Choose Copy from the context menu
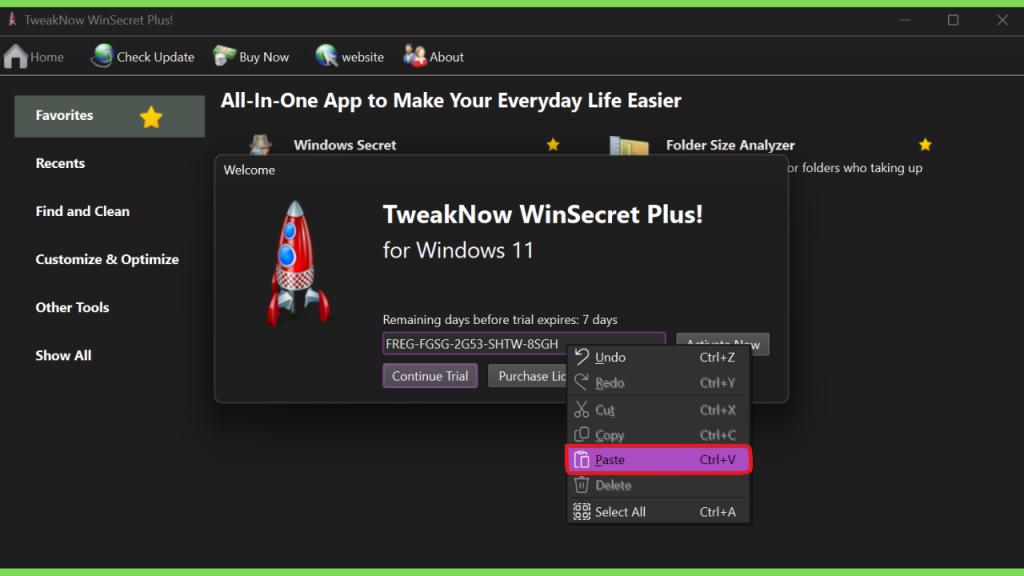 point(658,435)
